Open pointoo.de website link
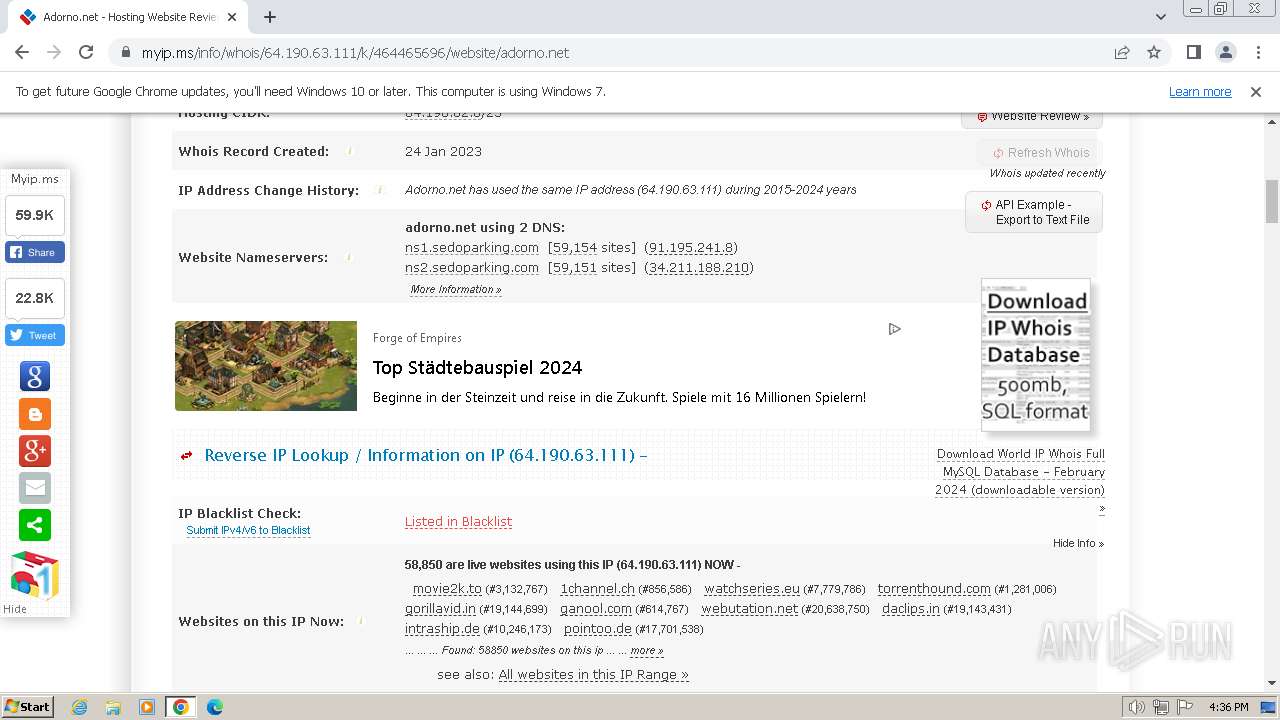 (x=598, y=629)
